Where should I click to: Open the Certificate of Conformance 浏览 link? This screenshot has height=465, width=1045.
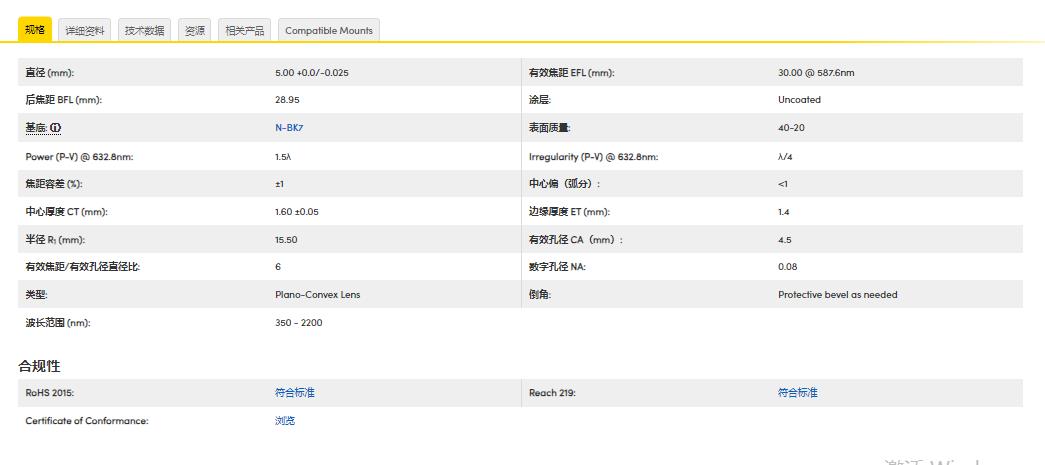point(285,421)
